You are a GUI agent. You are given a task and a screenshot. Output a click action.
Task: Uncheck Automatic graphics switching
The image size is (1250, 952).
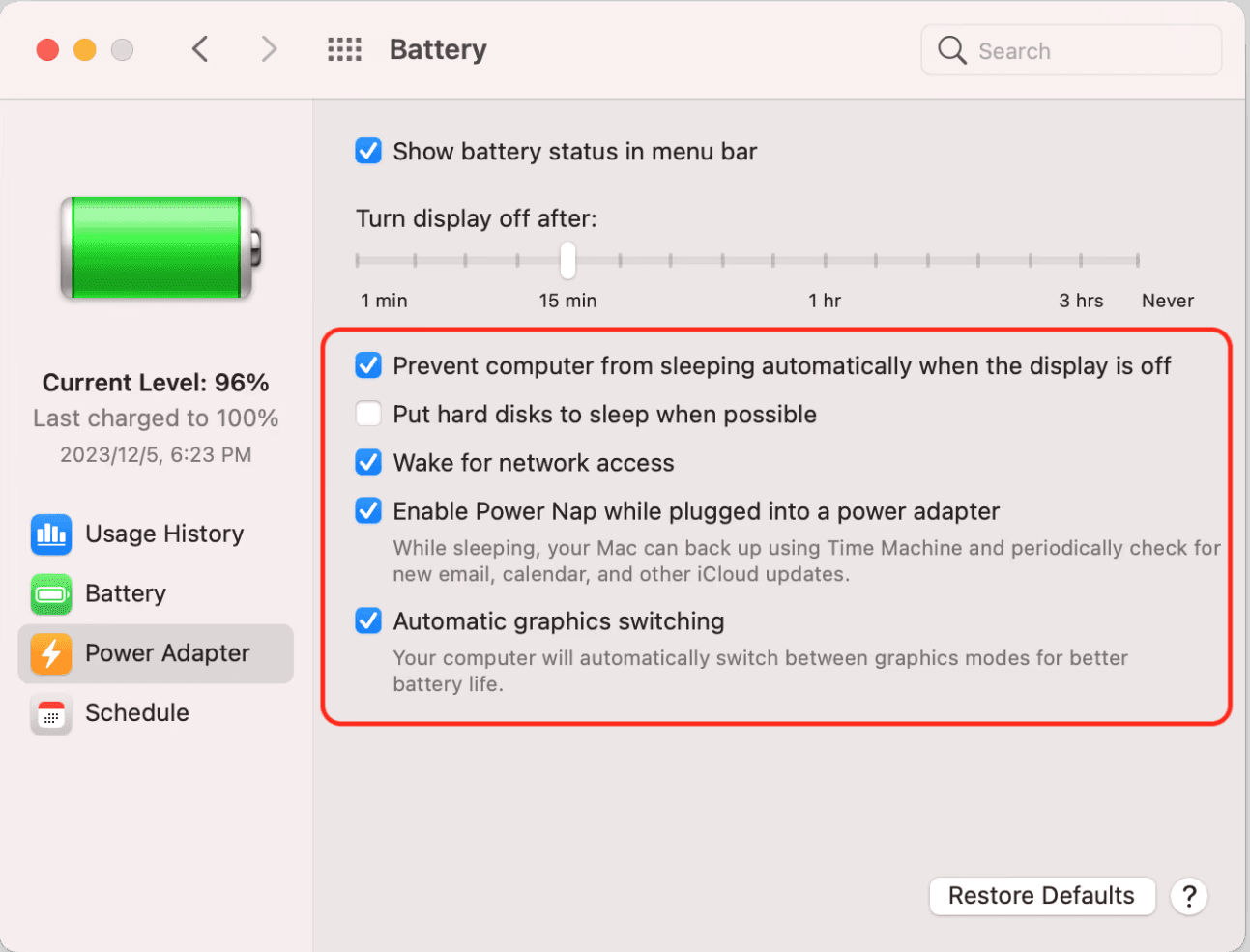[368, 621]
